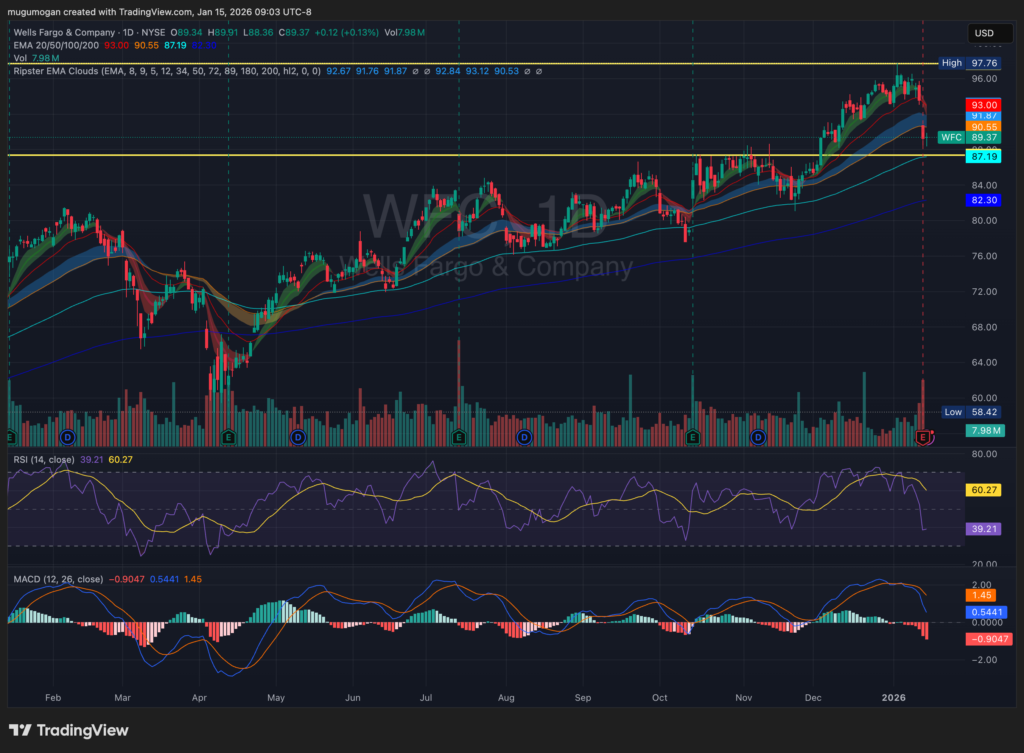Open the dividend D marker in August

point(525,437)
